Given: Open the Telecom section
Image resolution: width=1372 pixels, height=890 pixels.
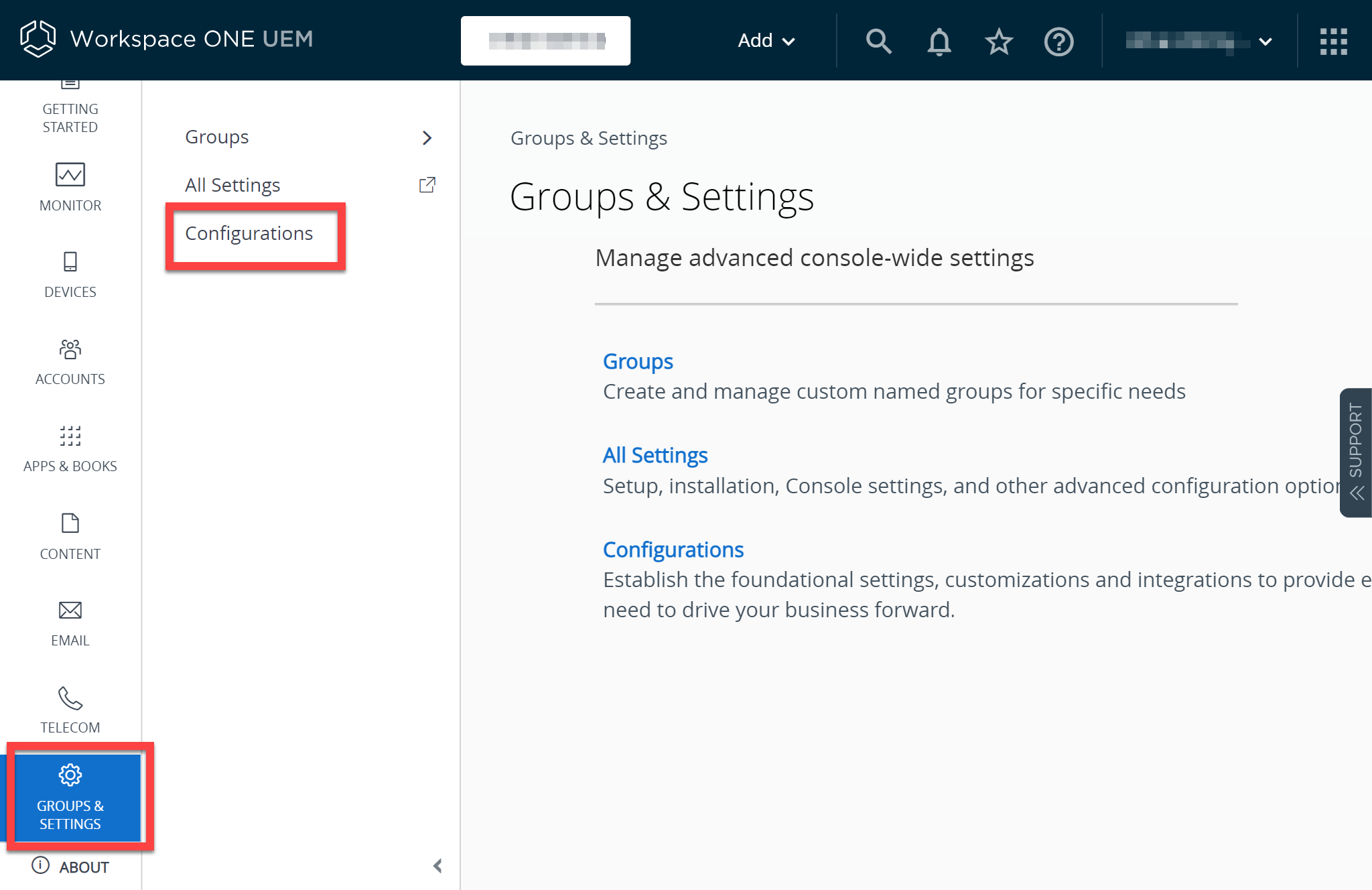Looking at the screenshot, I should point(70,710).
